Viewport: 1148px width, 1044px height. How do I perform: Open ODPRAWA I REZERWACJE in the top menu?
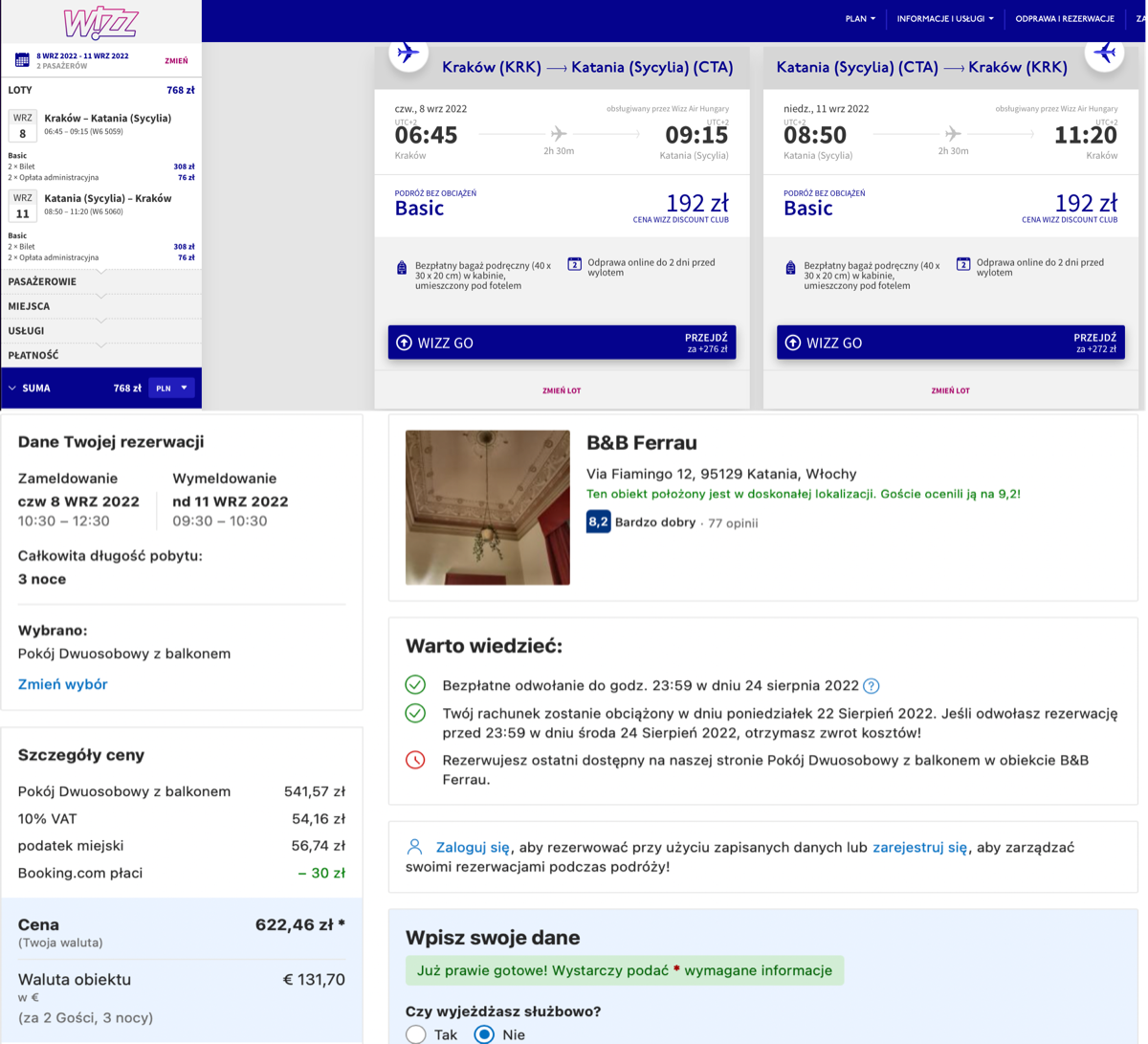1065,18
